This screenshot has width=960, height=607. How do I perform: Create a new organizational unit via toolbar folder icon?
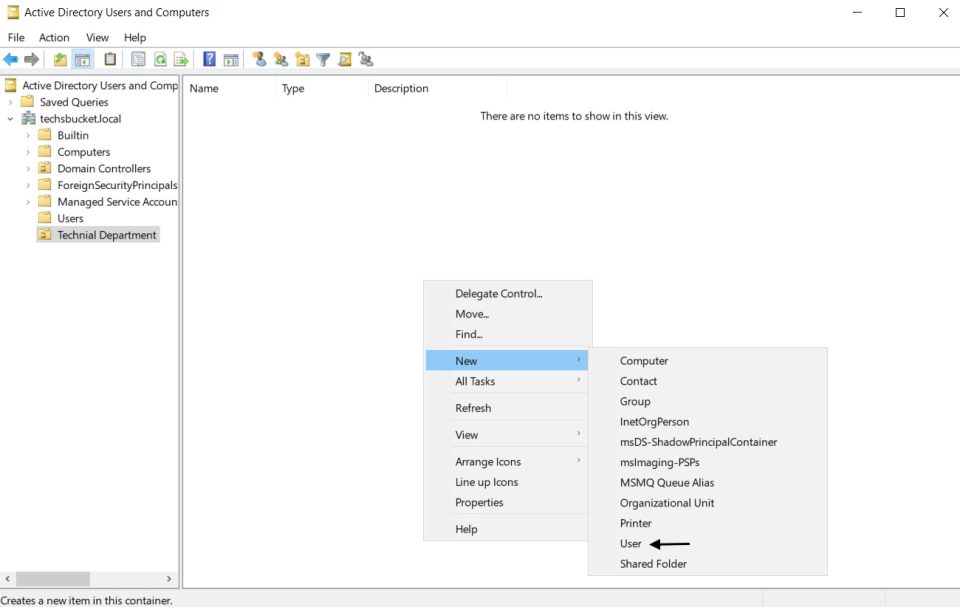(x=302, y=59)
